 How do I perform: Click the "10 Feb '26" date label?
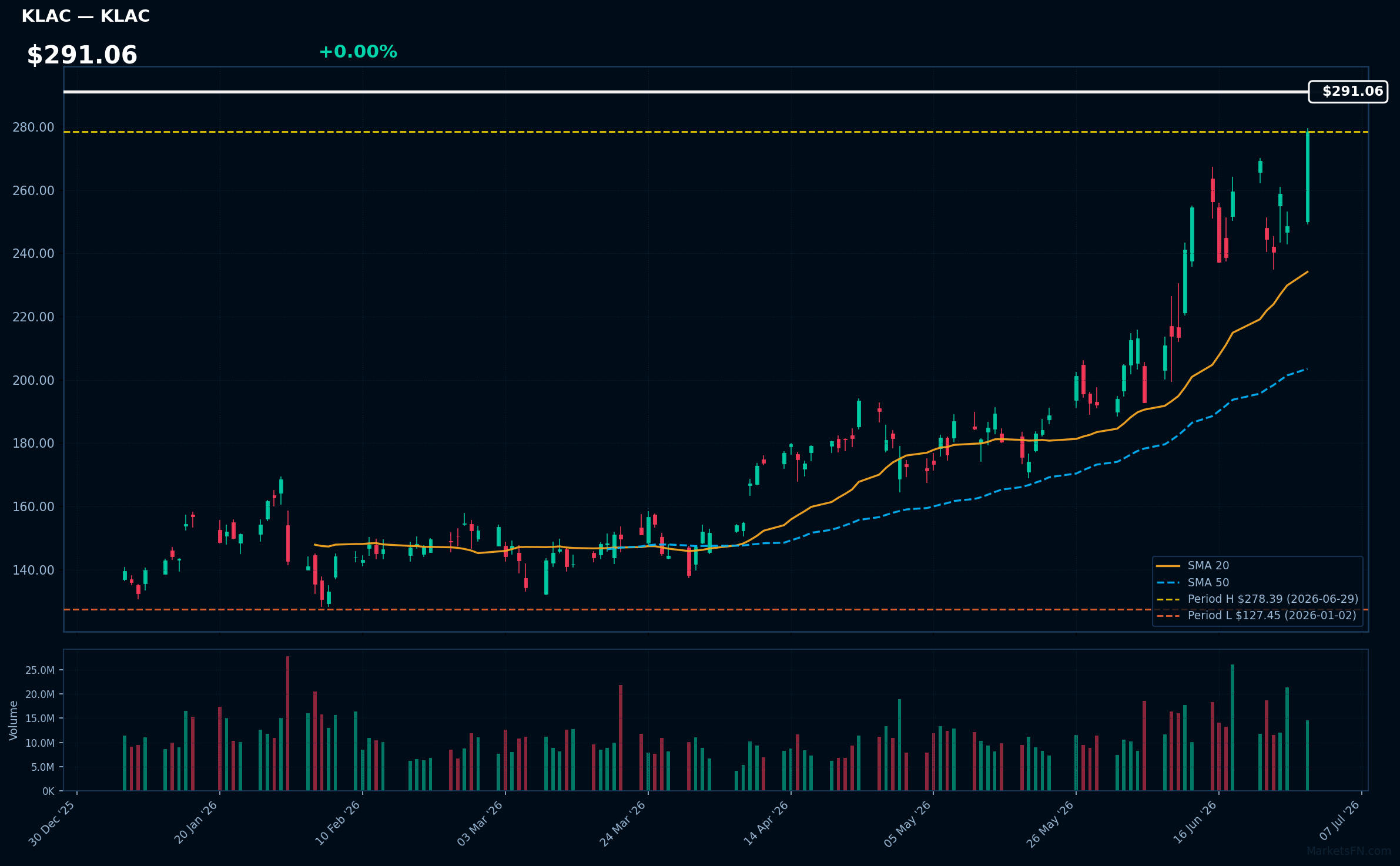click(338, 823)
